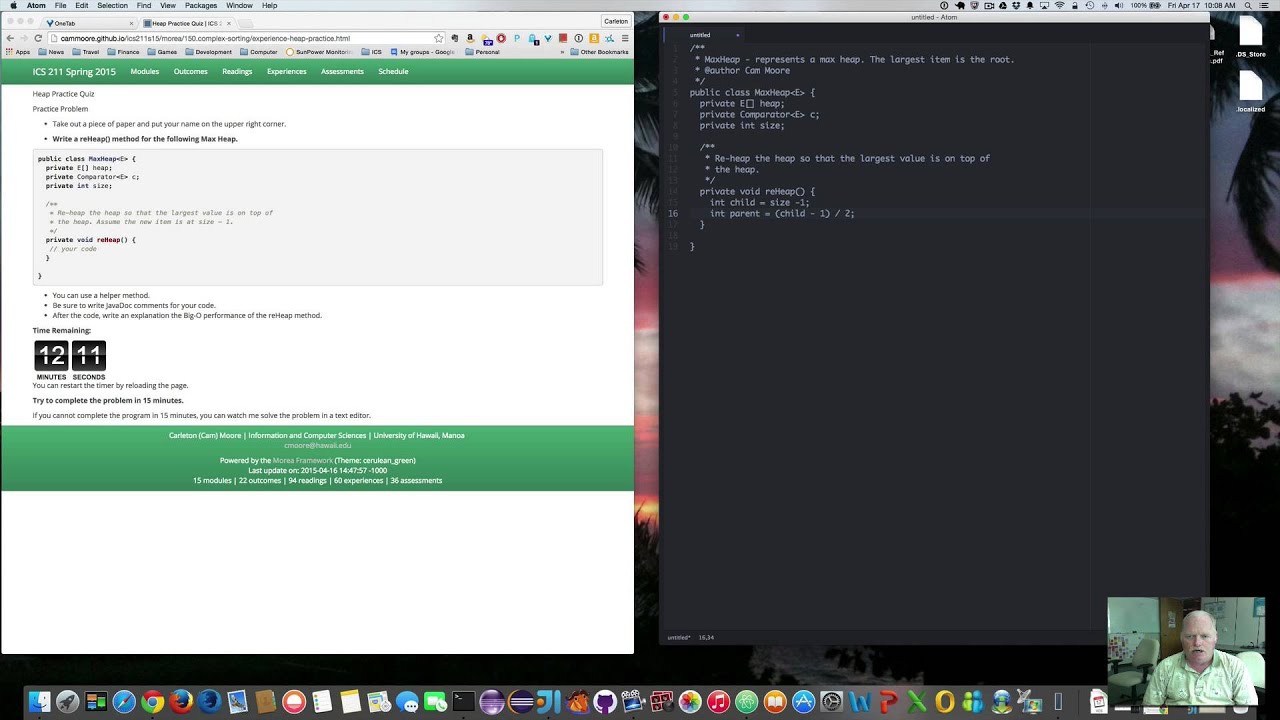This screenshot has height=720, width=1280.
Task: Open the Personal bookmarks folder
Action: (x=482, y=52)
